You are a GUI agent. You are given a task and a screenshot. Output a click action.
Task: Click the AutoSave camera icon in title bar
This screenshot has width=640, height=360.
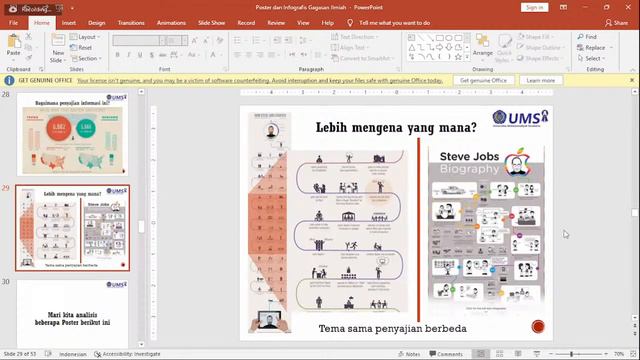click(x=13, y=8)
